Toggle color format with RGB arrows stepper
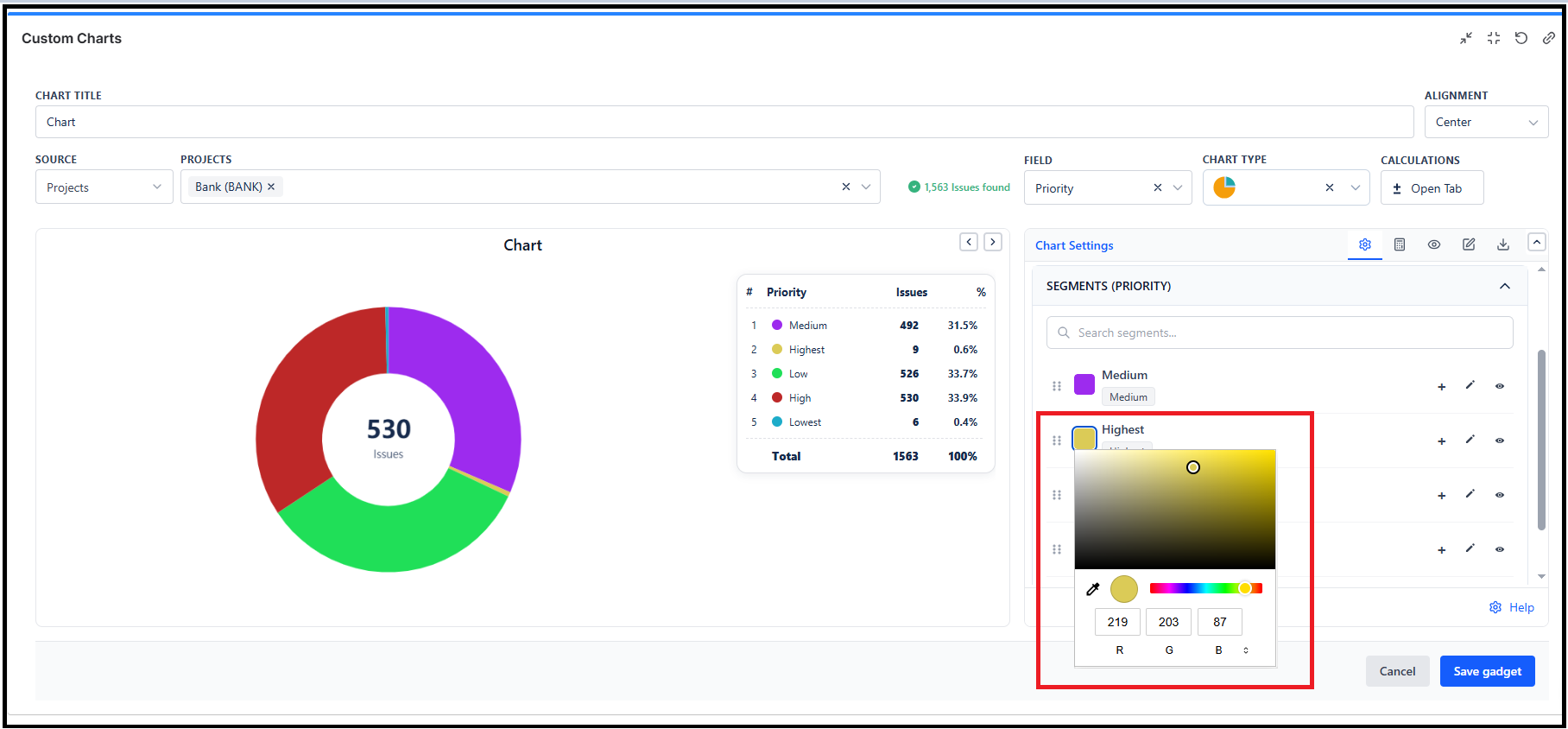Image resolution: width=1568 pixels, height=729 pixels. pos(1246,650)
